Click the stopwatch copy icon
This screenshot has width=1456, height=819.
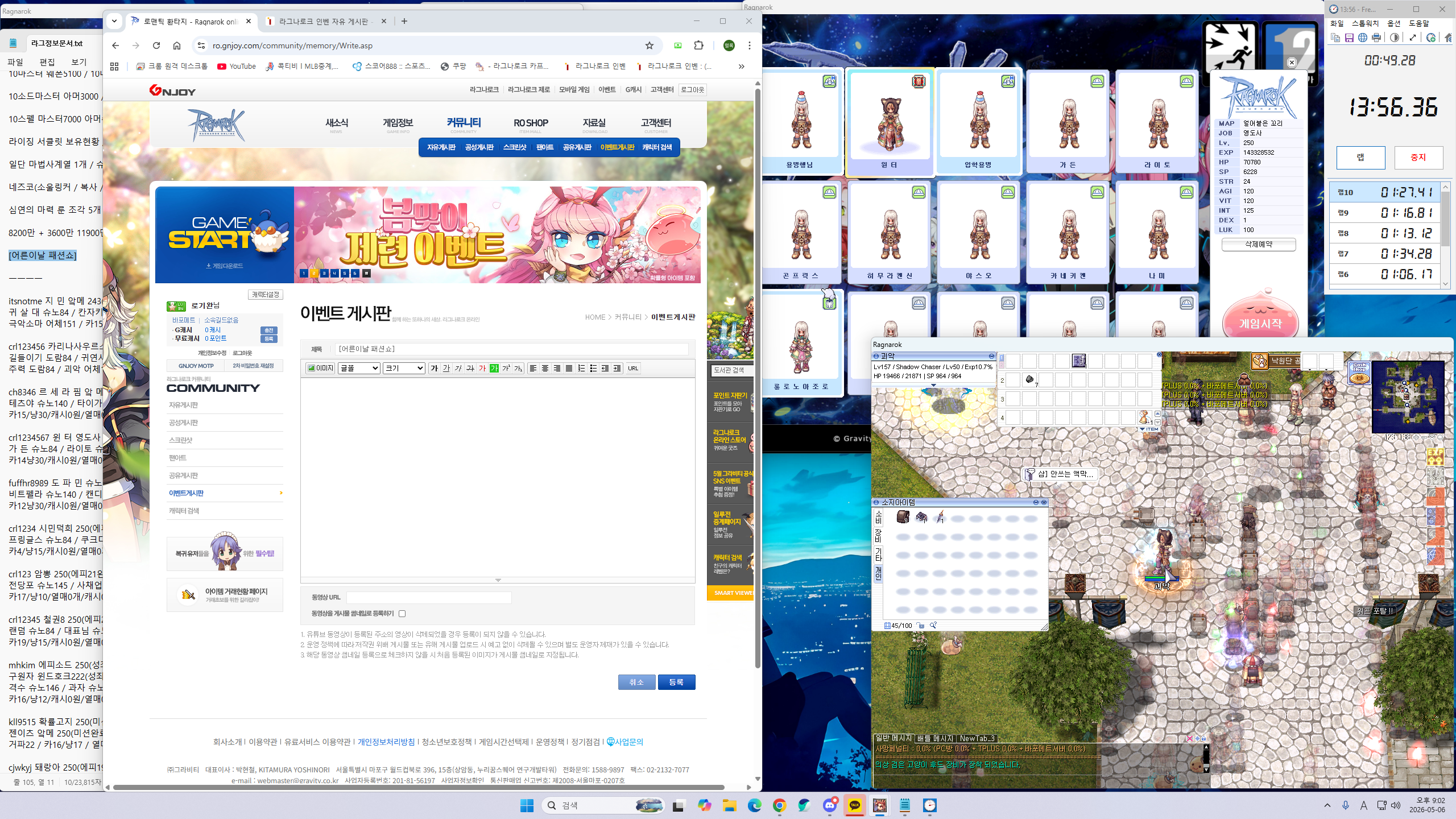(x=1335, y=38)
